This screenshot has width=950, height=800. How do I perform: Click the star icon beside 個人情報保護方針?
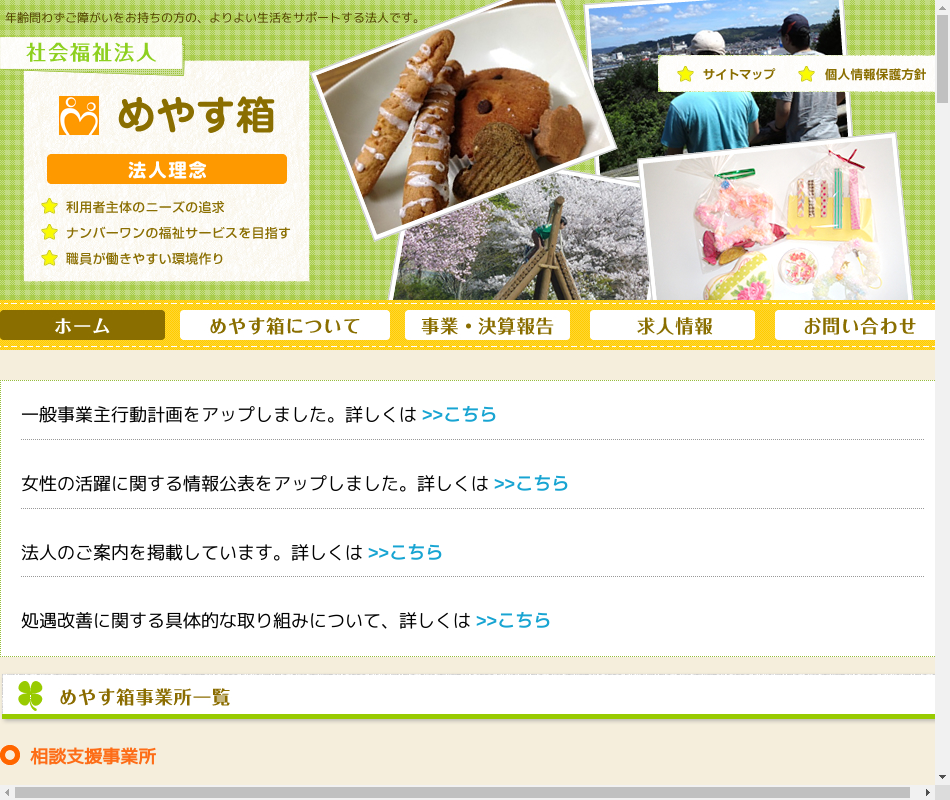[806, 74]
